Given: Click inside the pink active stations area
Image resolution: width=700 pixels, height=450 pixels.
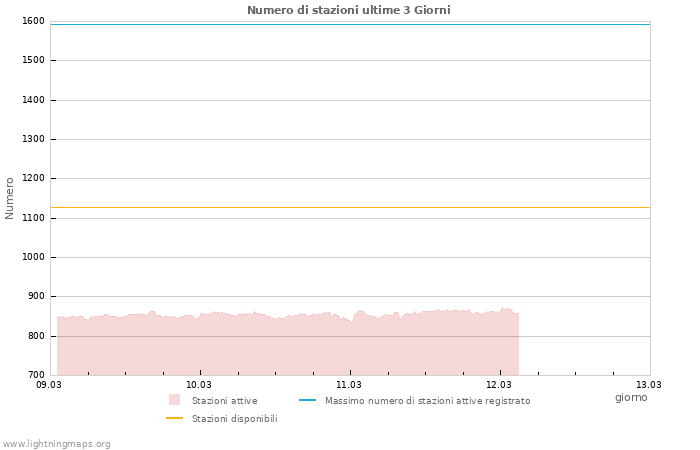Looking at the screenshot, I should 288,345.
